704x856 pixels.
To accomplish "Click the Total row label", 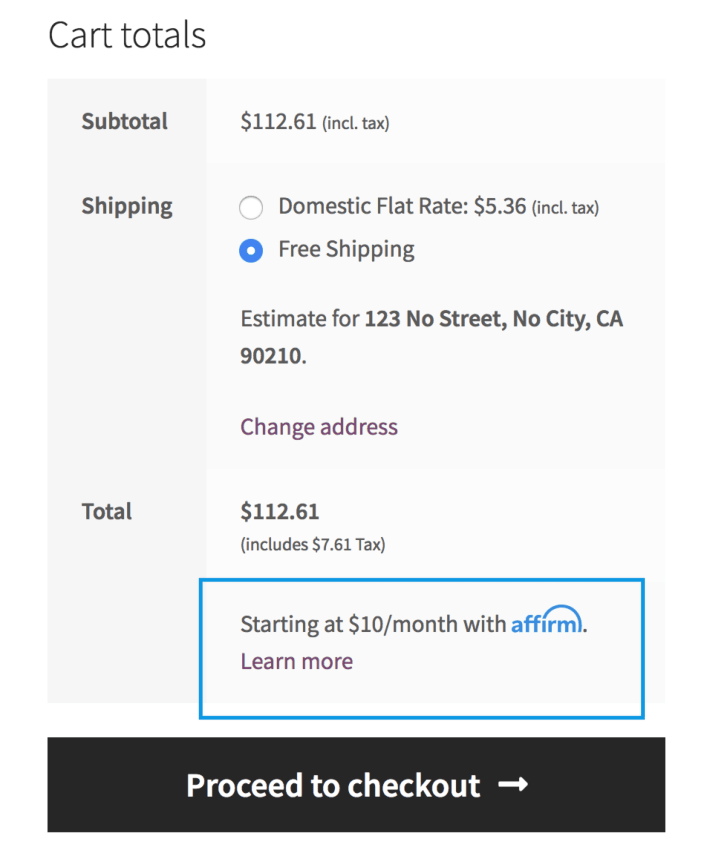I will (x=107, y=512).
